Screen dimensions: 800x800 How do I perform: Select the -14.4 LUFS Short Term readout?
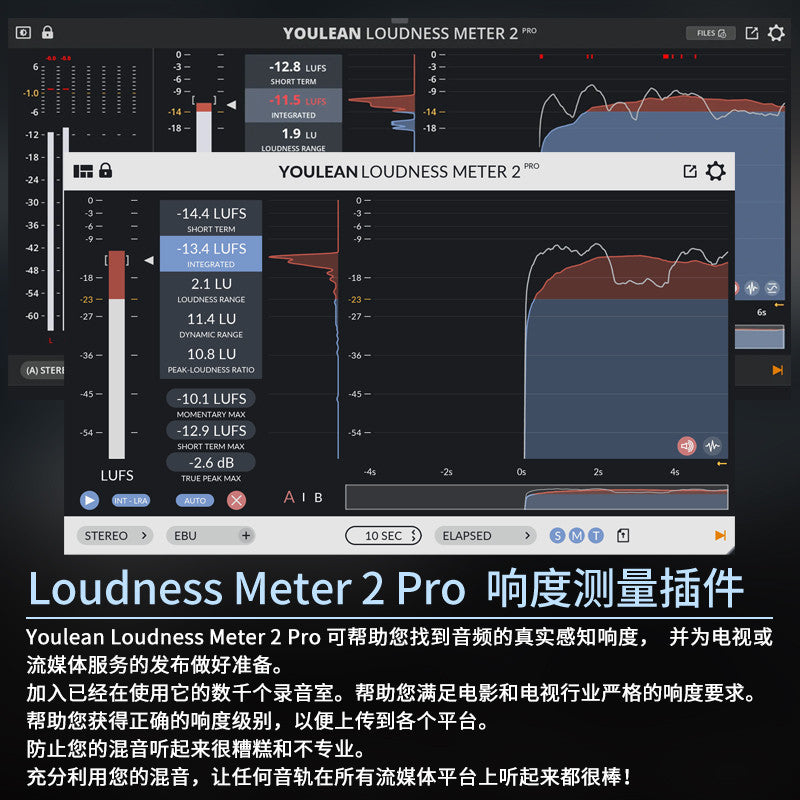211,218
